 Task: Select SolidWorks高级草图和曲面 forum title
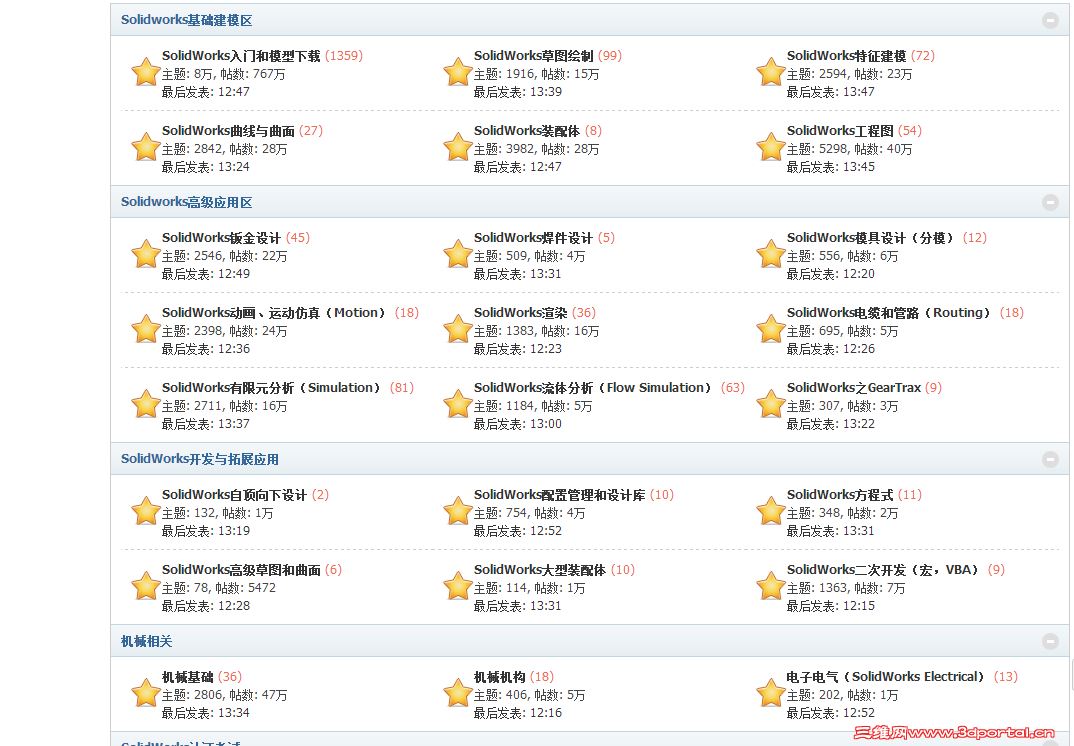click(x=241, y=569)
